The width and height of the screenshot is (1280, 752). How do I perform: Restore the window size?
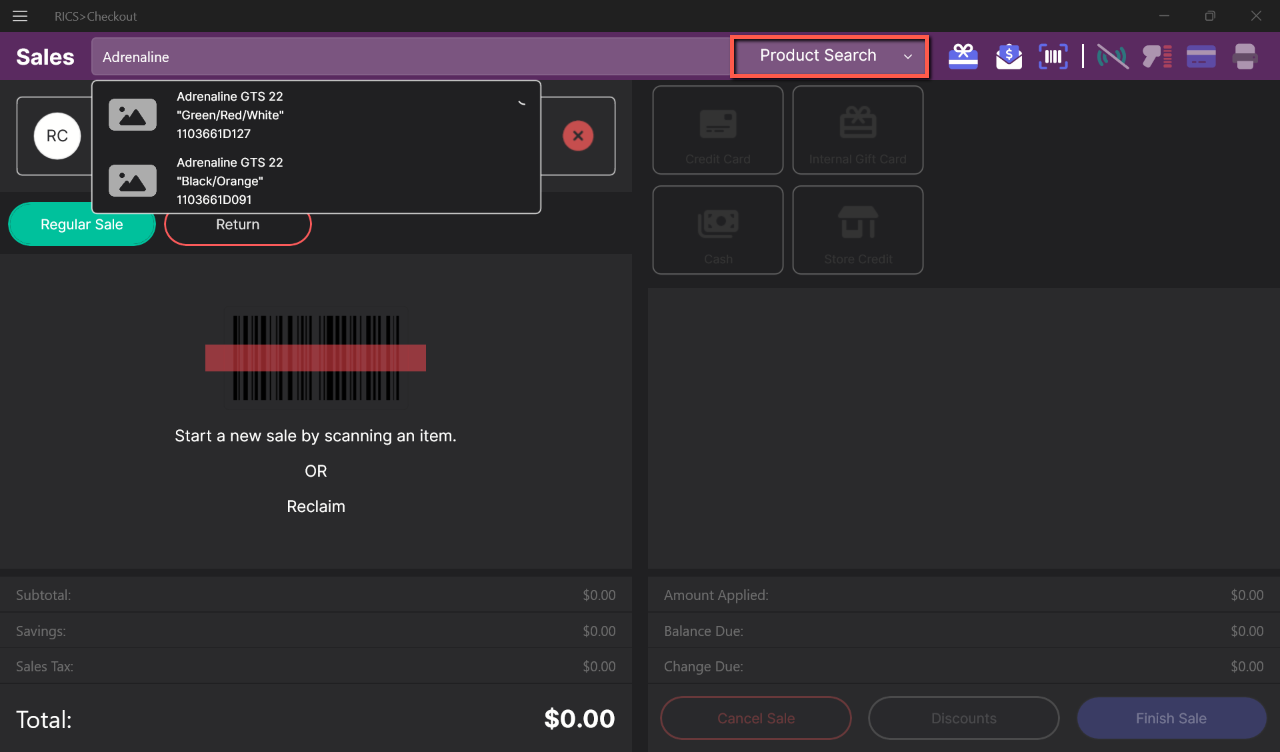[1210, 16]
